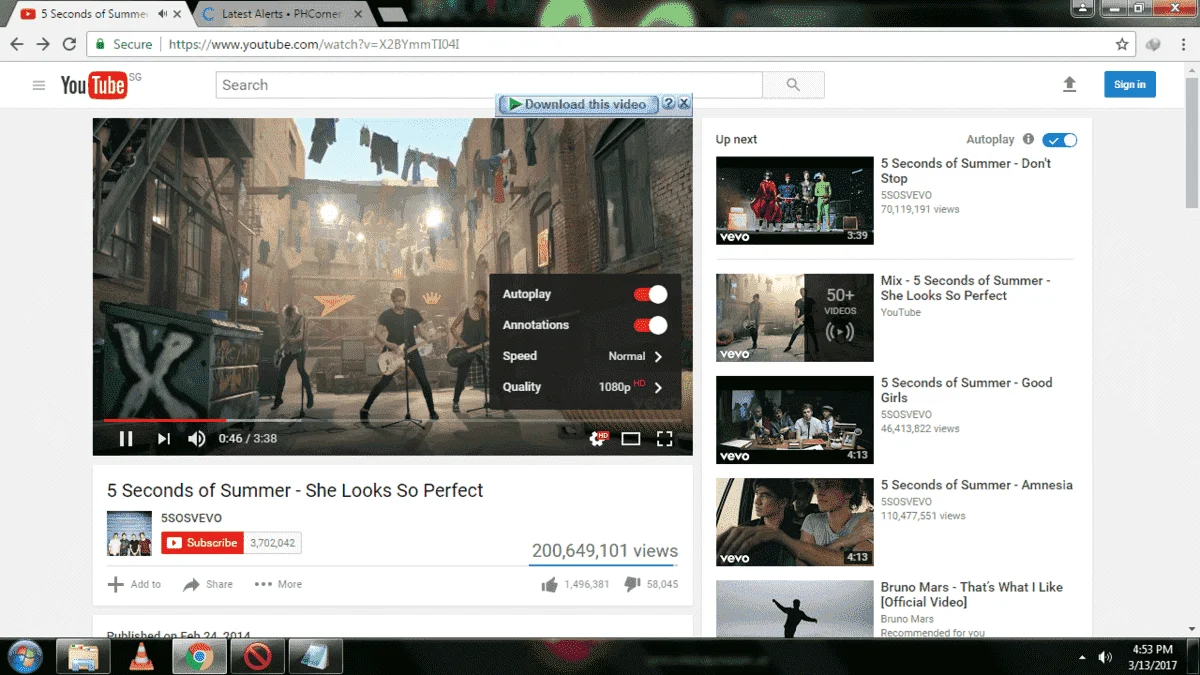1200x675 pixels.
Task: Toggle Up next Autoplay switch
Action: 1060,140
